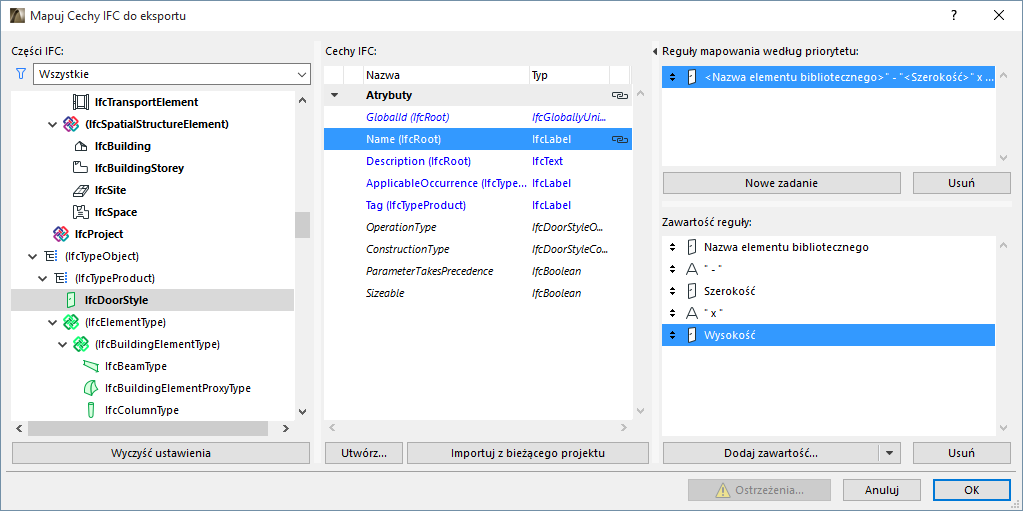Open the Dodaj zawartość dropdown arrow

coord(890,453)
